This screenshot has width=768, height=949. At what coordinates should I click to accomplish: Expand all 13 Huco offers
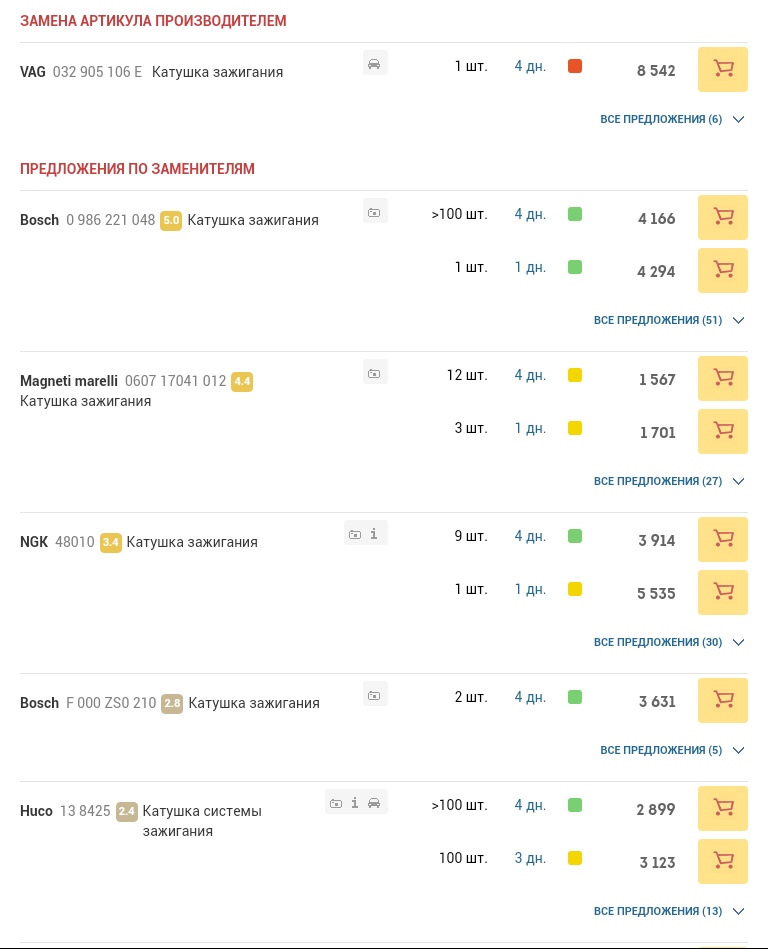[669, 911]
